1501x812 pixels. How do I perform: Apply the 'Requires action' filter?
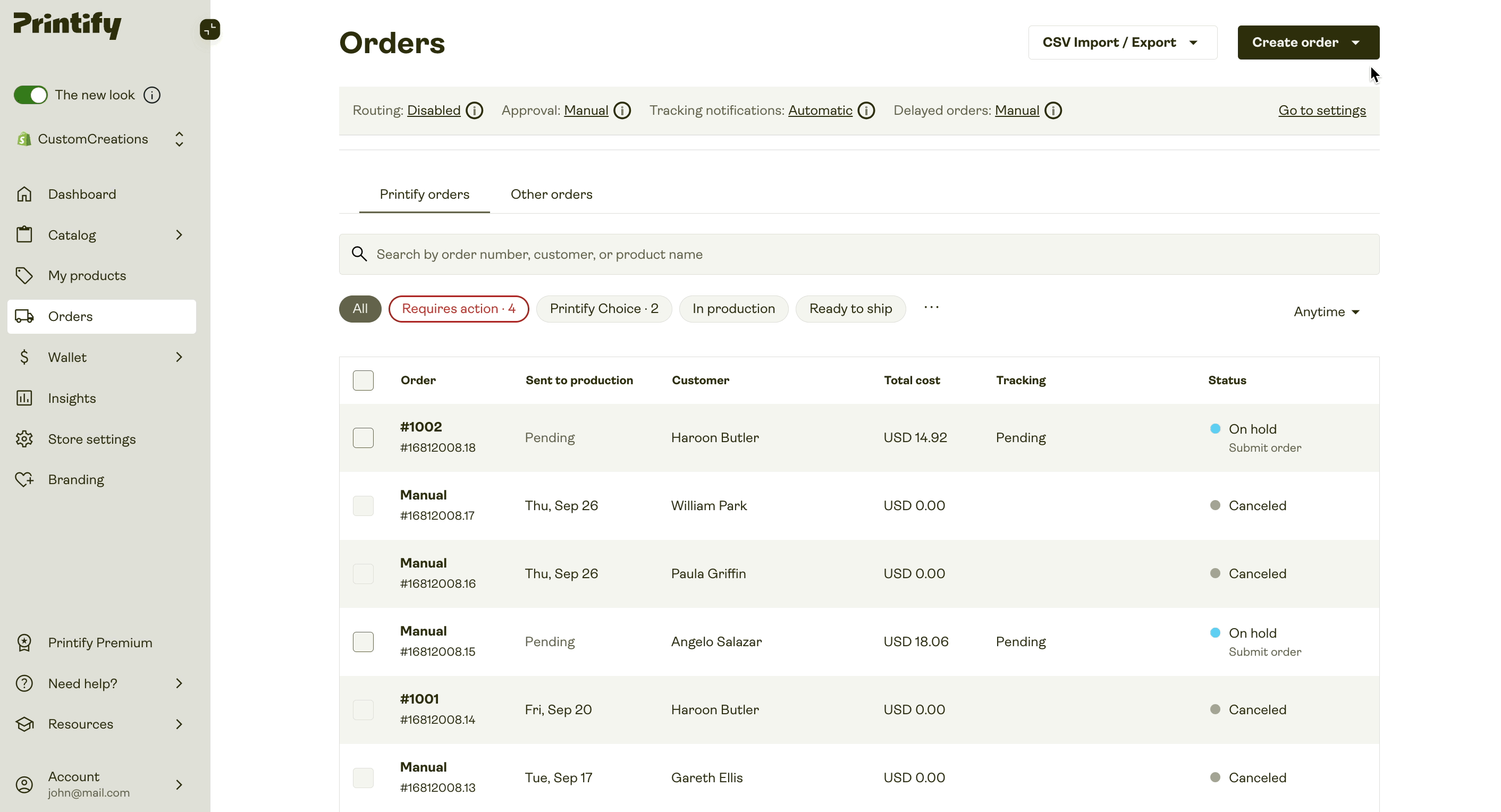459,308
